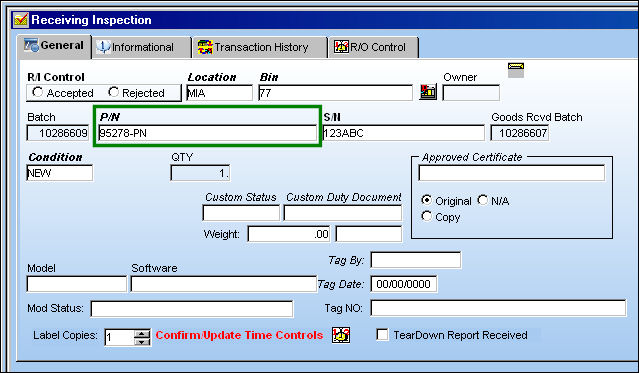
Task: Click the Goods Rcvd Batch field 10286607
Action: (520, 133)
